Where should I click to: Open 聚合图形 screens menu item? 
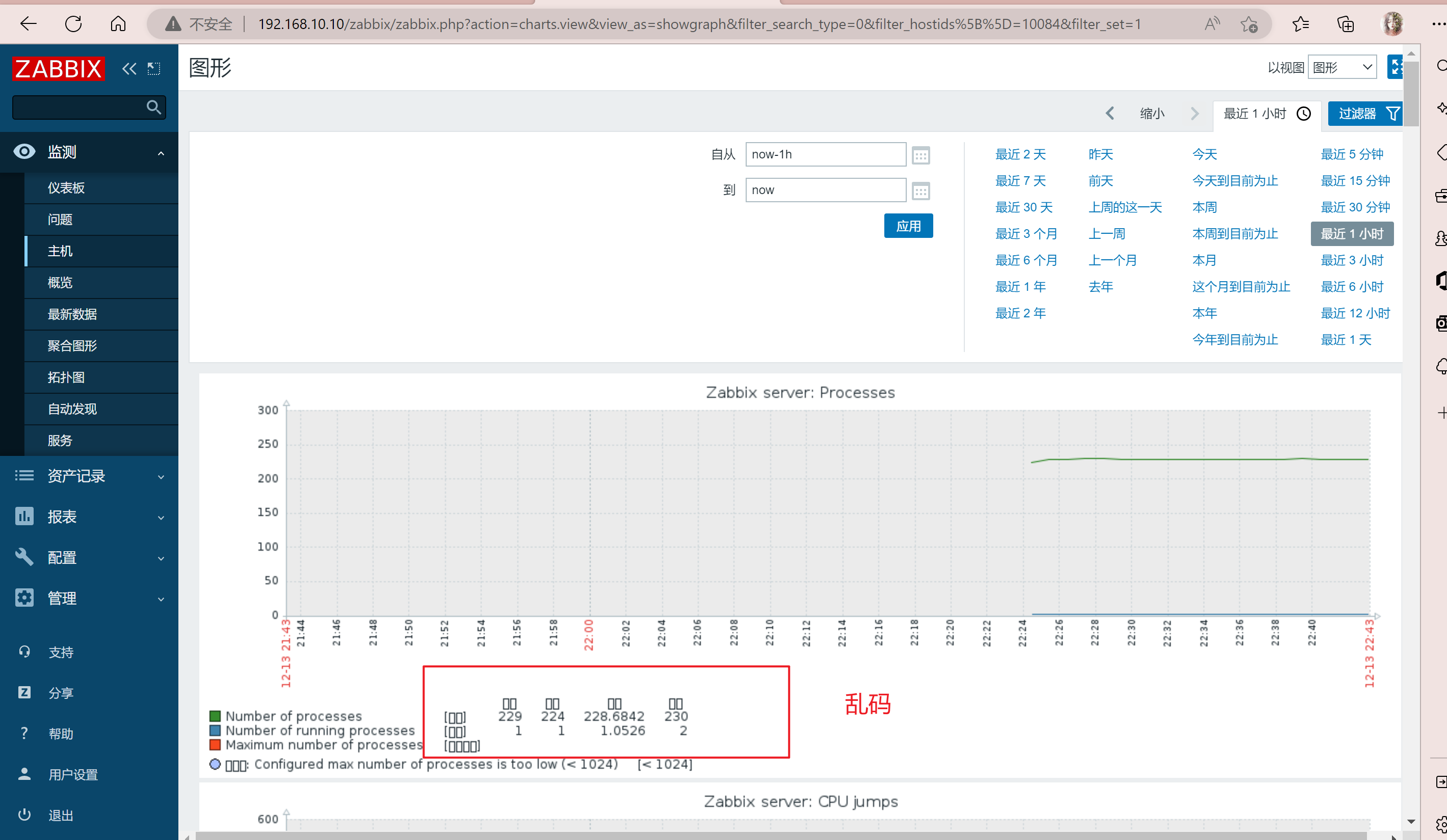[101, 346]
